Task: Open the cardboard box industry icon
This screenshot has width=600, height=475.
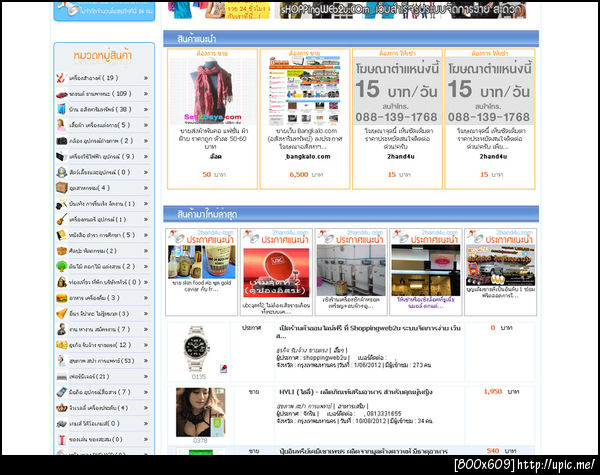Action: (x=62, y=188)
